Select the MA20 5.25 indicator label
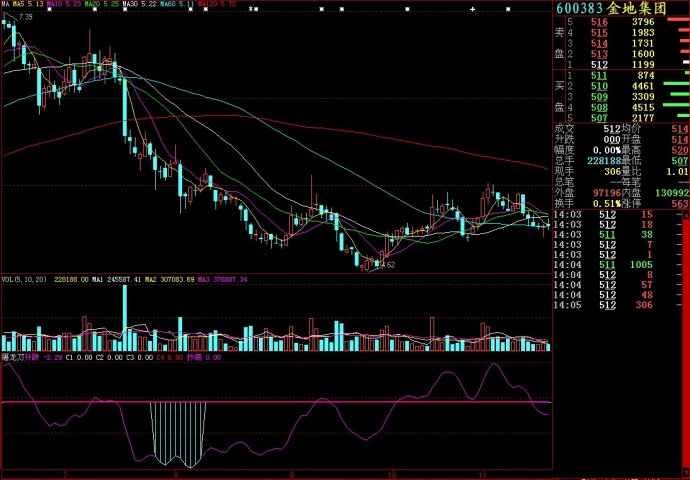Viewport: 690px width, 480px height. pyautogui.click(x=102, y=4)
